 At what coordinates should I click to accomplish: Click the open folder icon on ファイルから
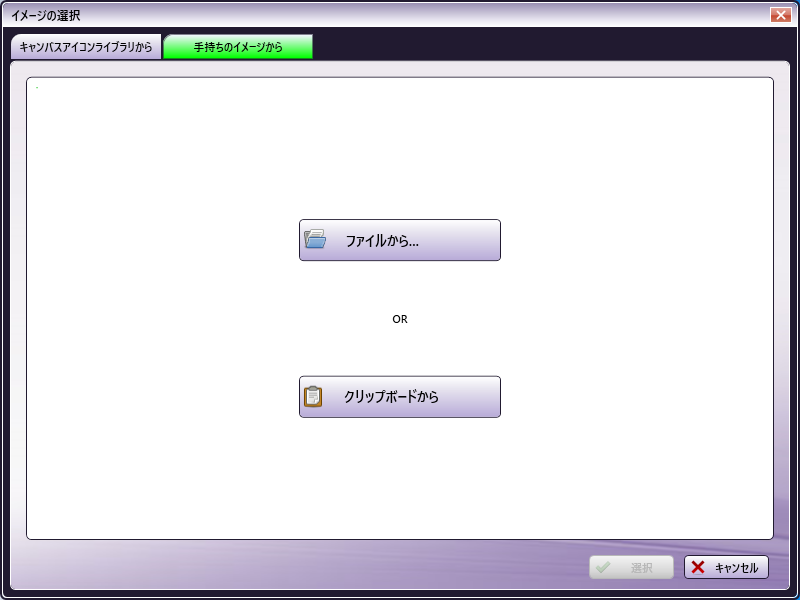(315, 240)
